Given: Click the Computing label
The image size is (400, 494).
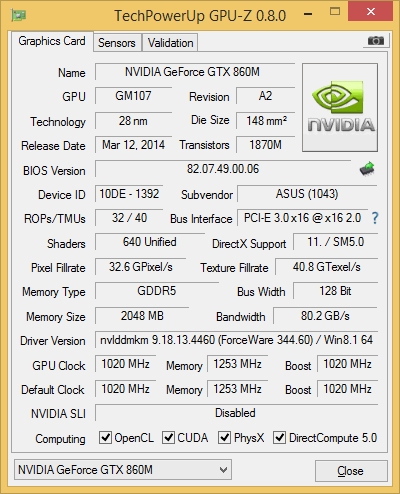Looking at the screenshot, I should (60, 439).
